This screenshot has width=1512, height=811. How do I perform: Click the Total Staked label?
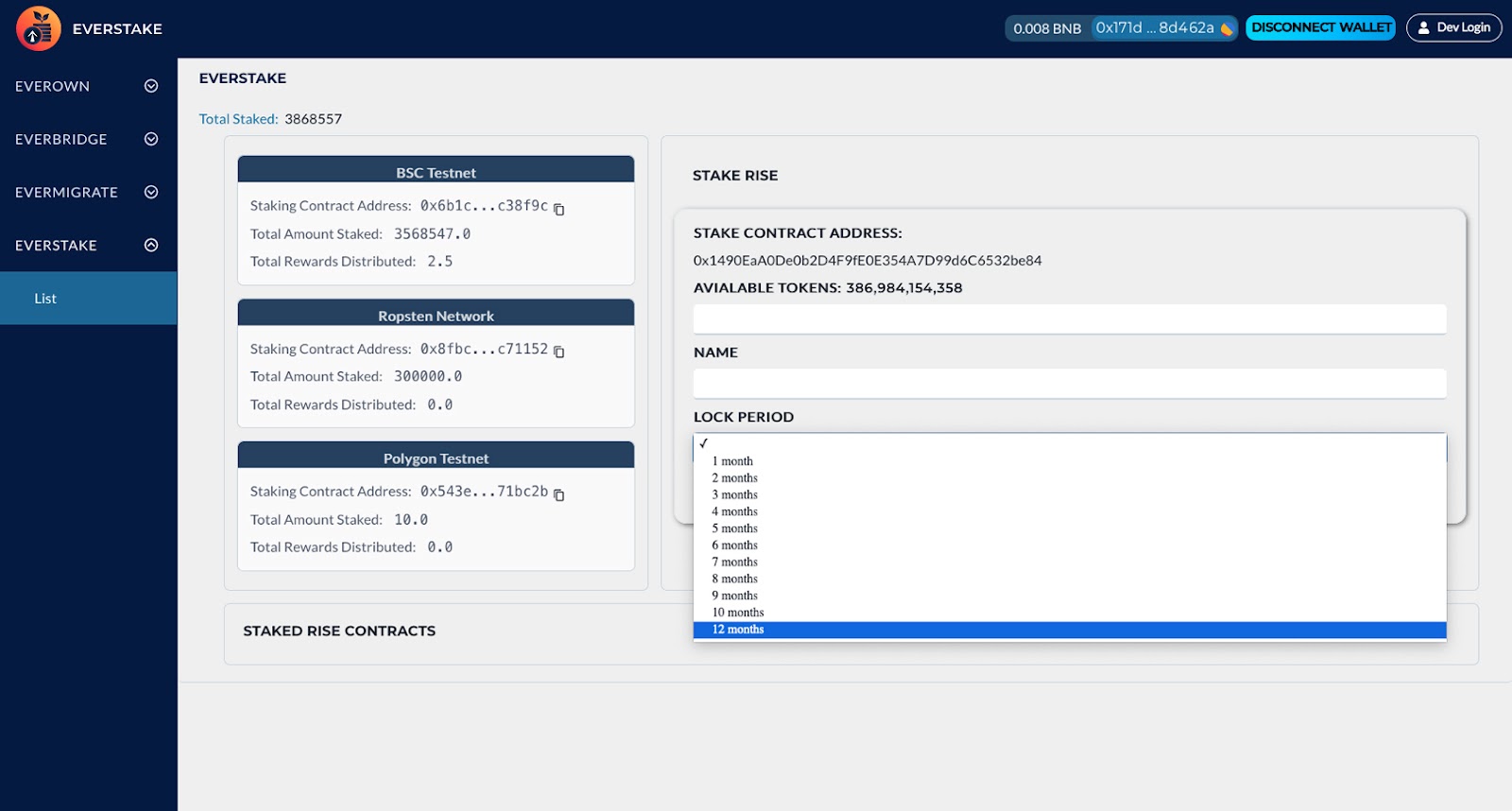238,119
